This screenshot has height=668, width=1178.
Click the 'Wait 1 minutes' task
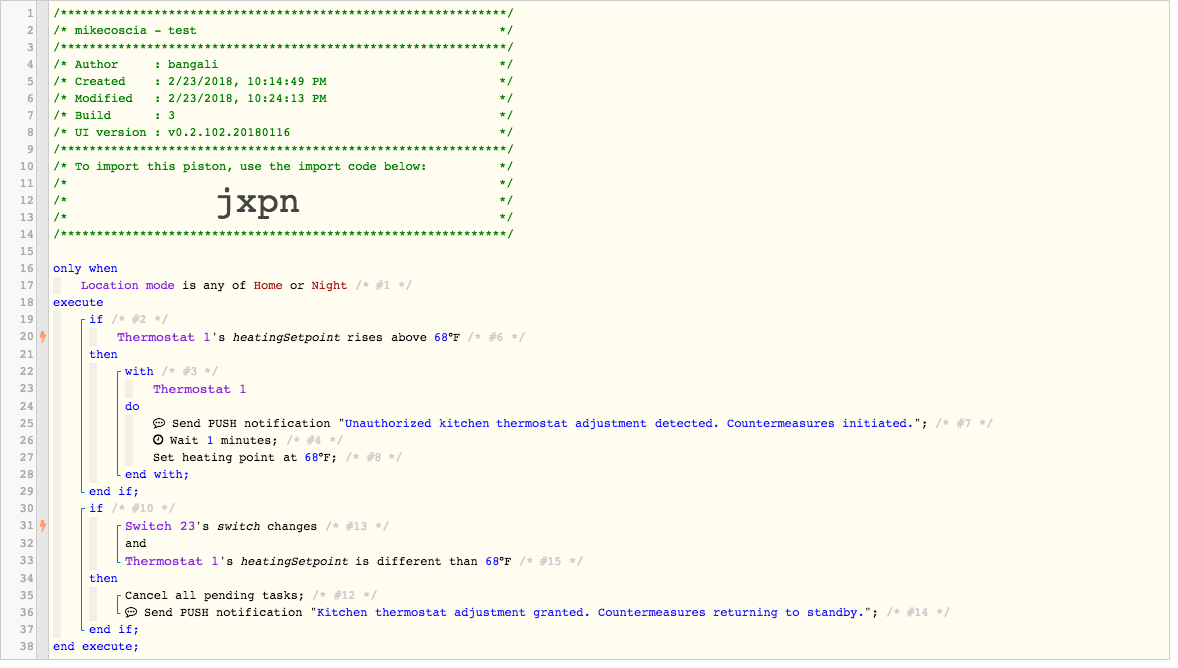pyautogui.click(x=215, y=440)
